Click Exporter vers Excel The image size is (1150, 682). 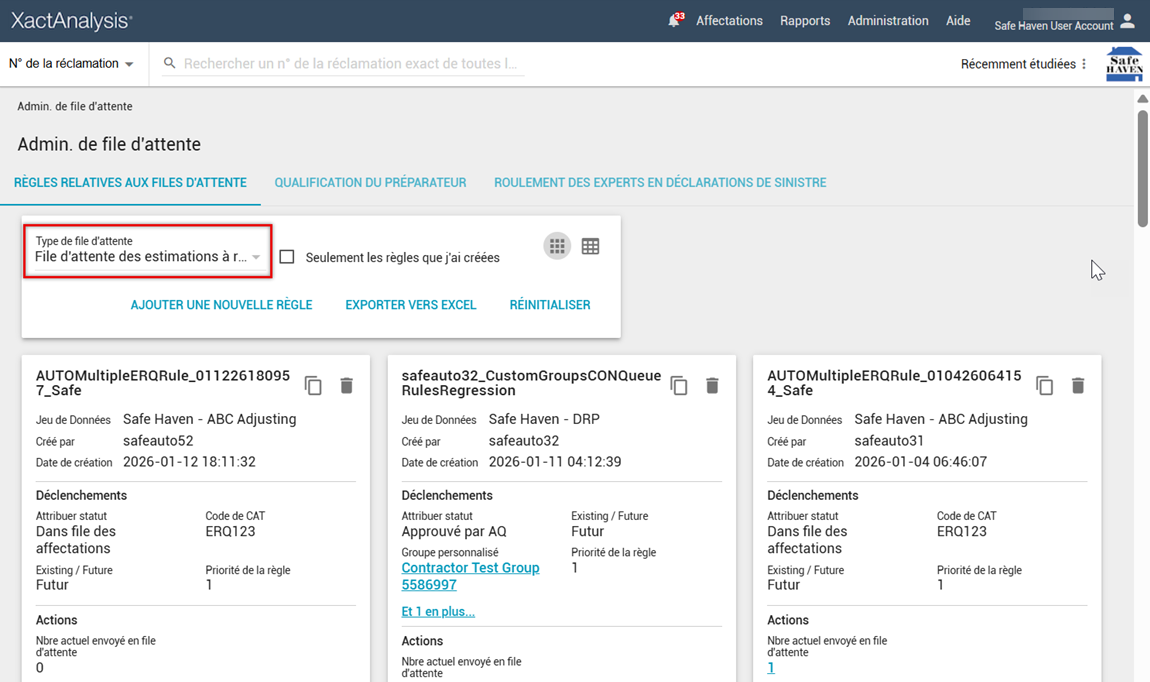pyautogui.click(x=411, y=304)
